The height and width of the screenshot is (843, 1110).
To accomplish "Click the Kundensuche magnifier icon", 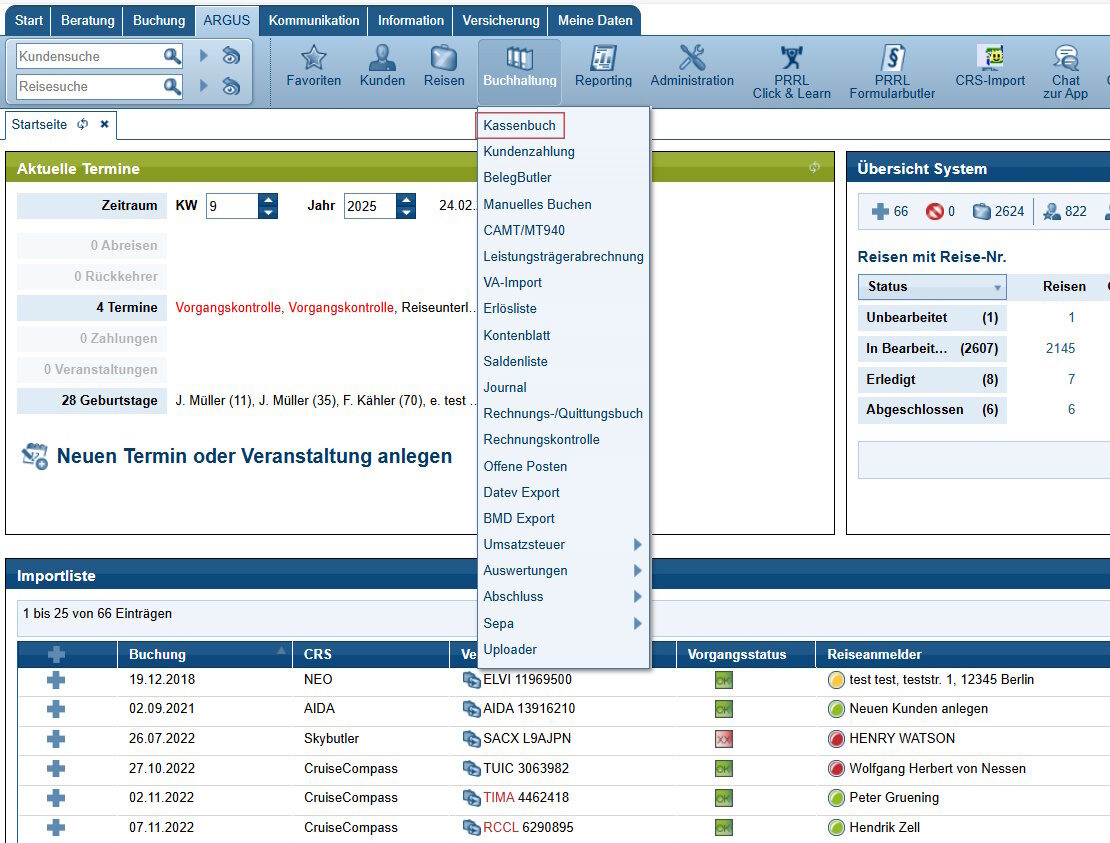I will pos(172,56).
